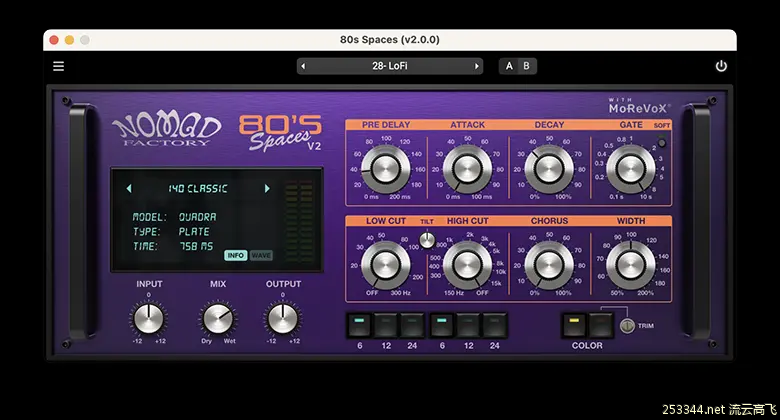
Task: Enable low cut 24 dB slope button
Action: 412,325
